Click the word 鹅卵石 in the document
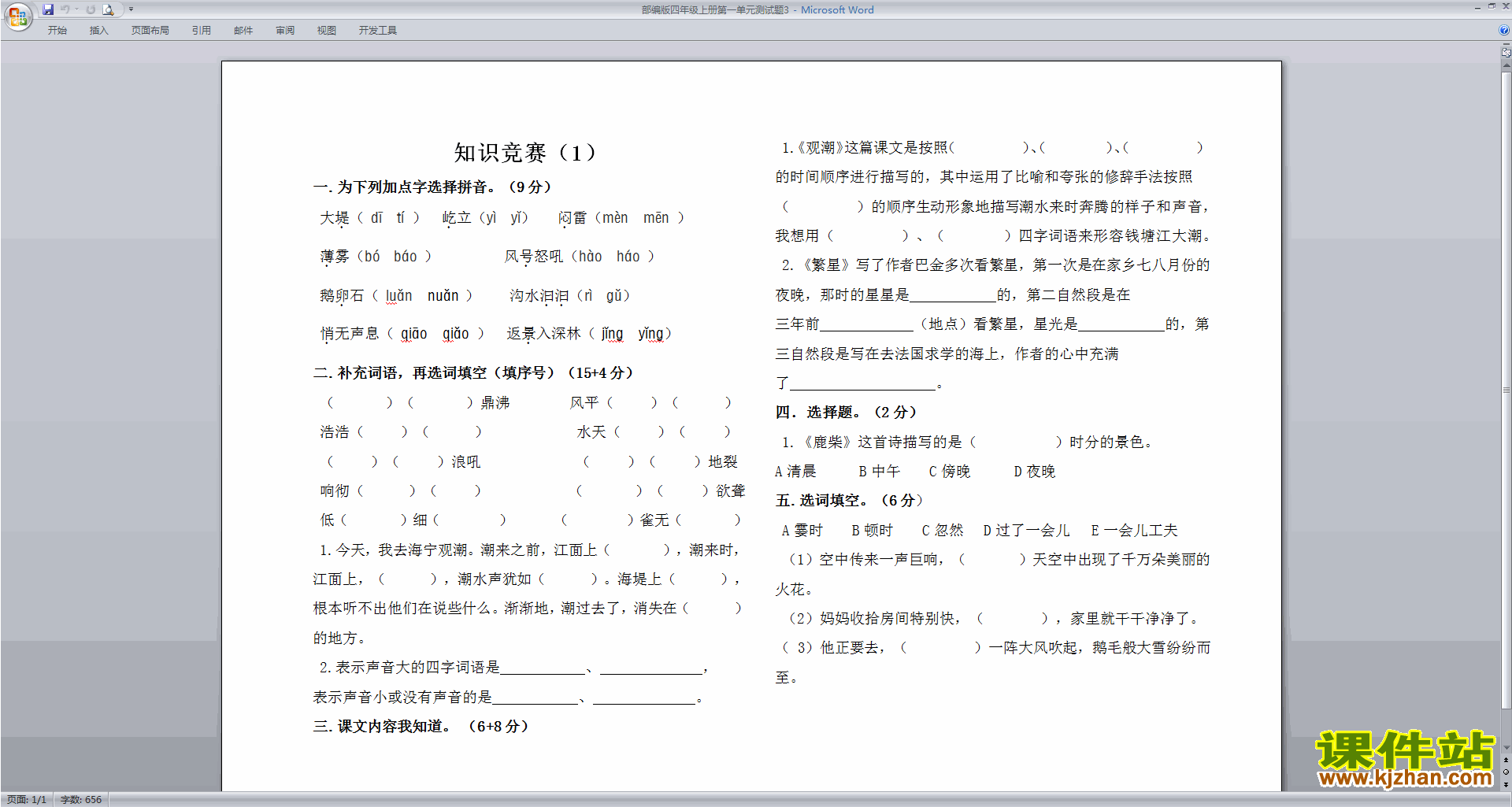The image size is (1512, 807). coord(342,295)
